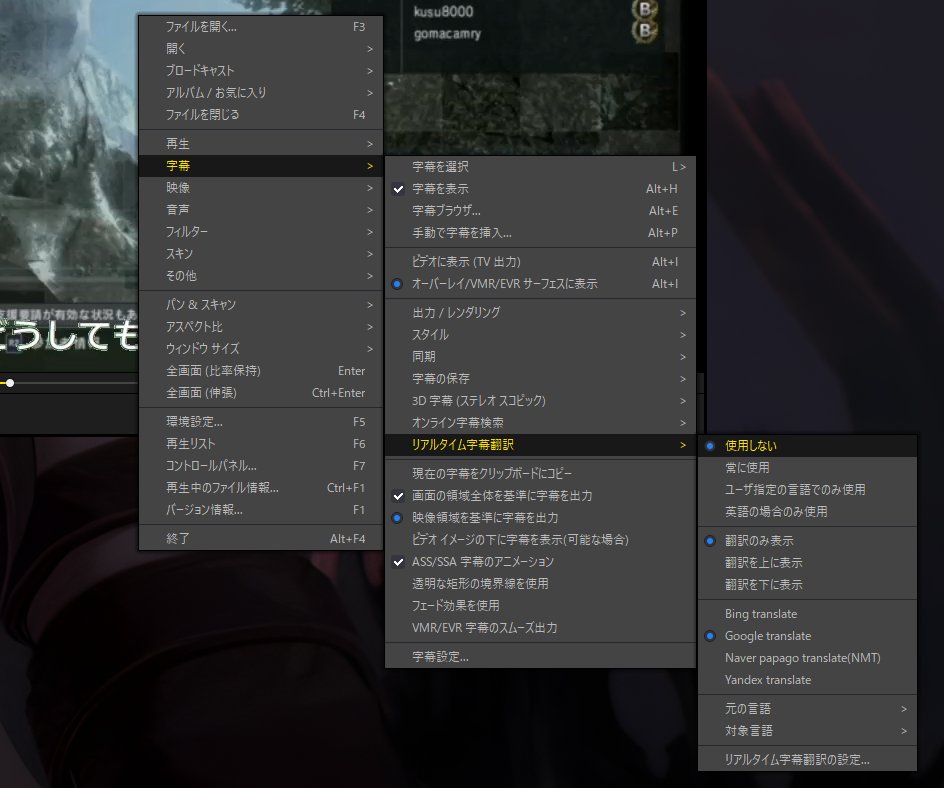Click user name gomacamry in video
The width and height of the screenshot is (944, 788).
click(447, 34)
